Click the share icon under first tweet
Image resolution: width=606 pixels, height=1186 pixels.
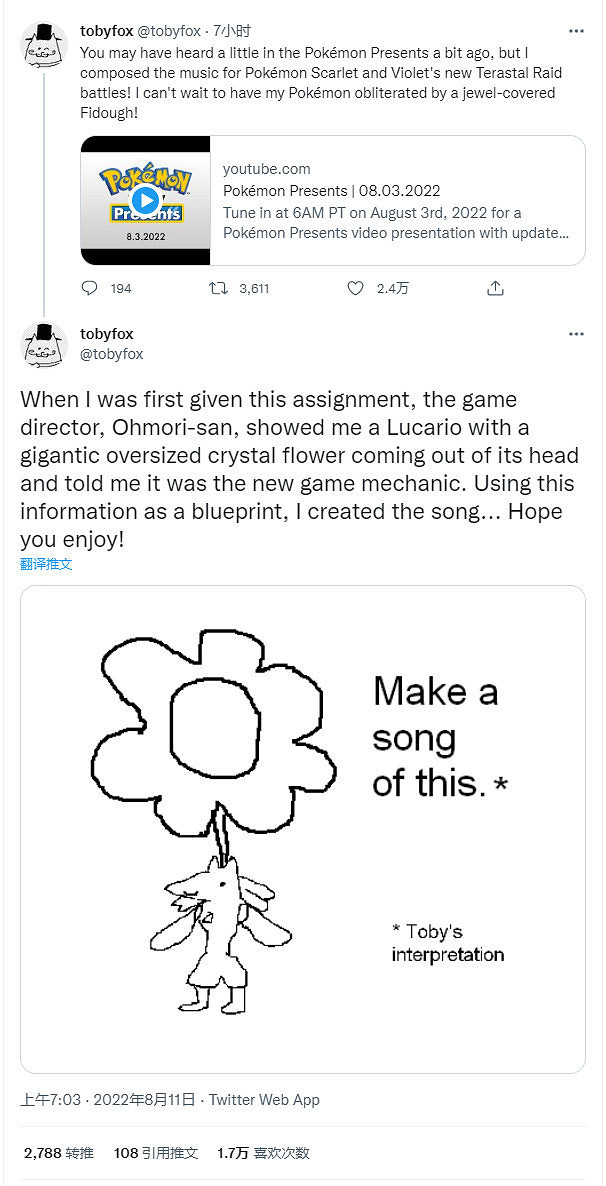pos(495,288)
